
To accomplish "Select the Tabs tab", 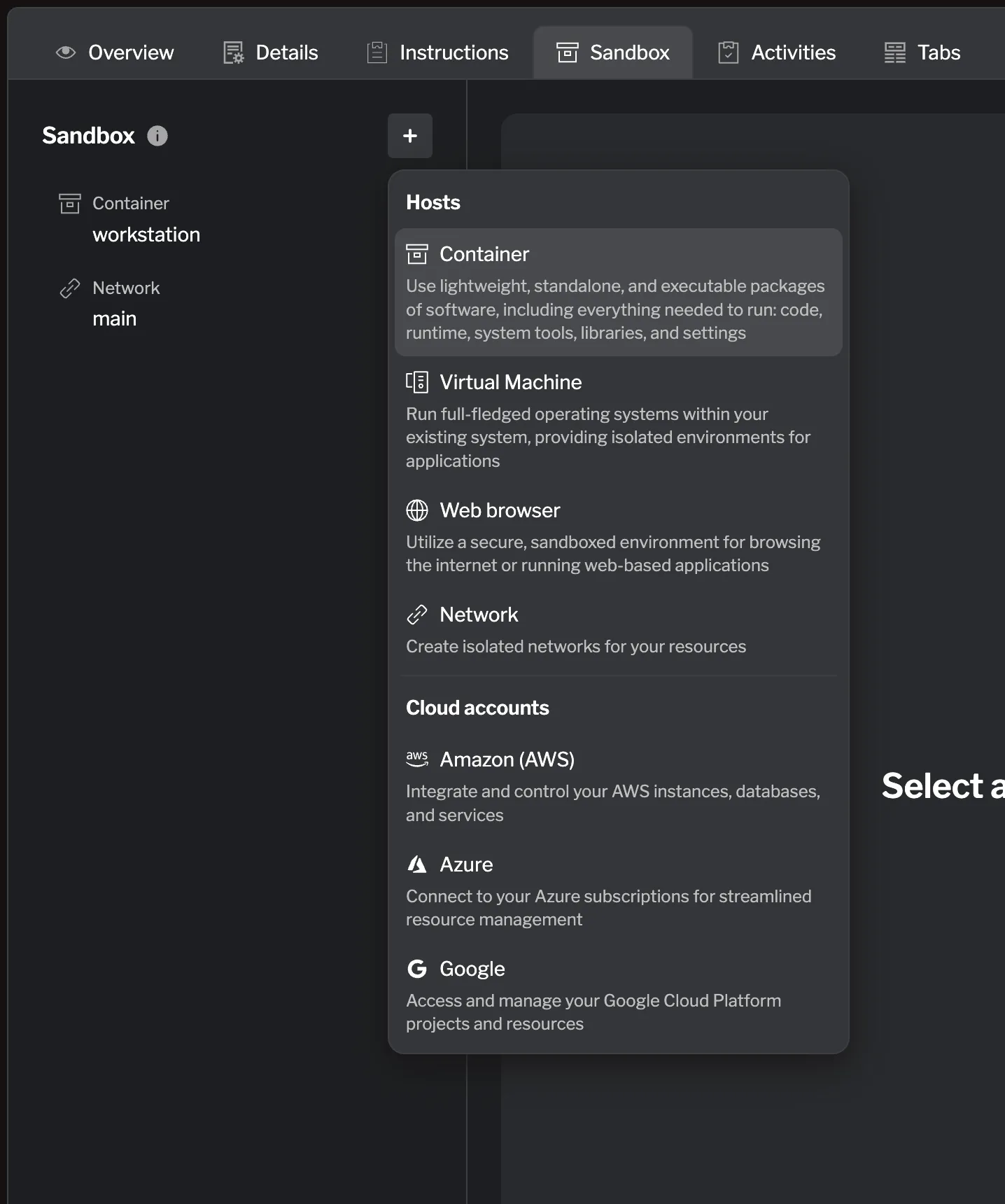I will point(922,52).
